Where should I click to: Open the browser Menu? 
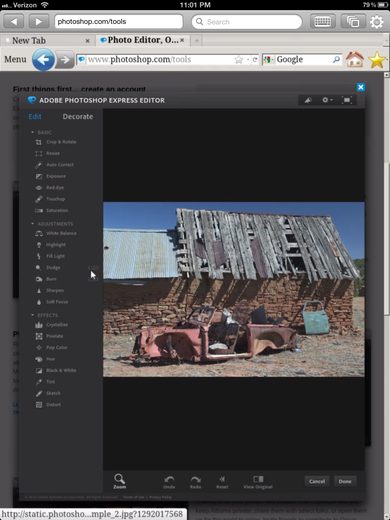(15, 59)
